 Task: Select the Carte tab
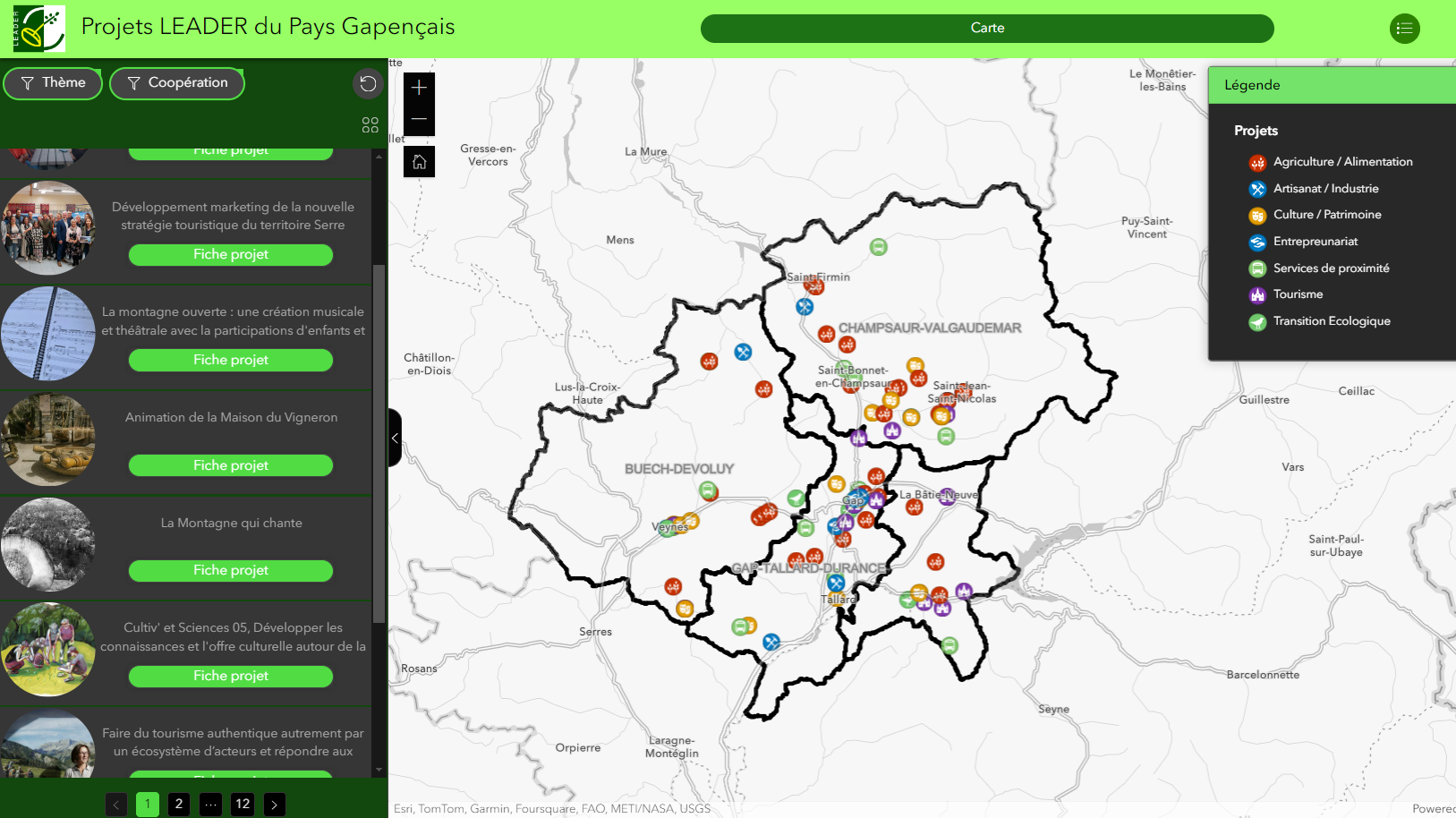pos(986,29)
